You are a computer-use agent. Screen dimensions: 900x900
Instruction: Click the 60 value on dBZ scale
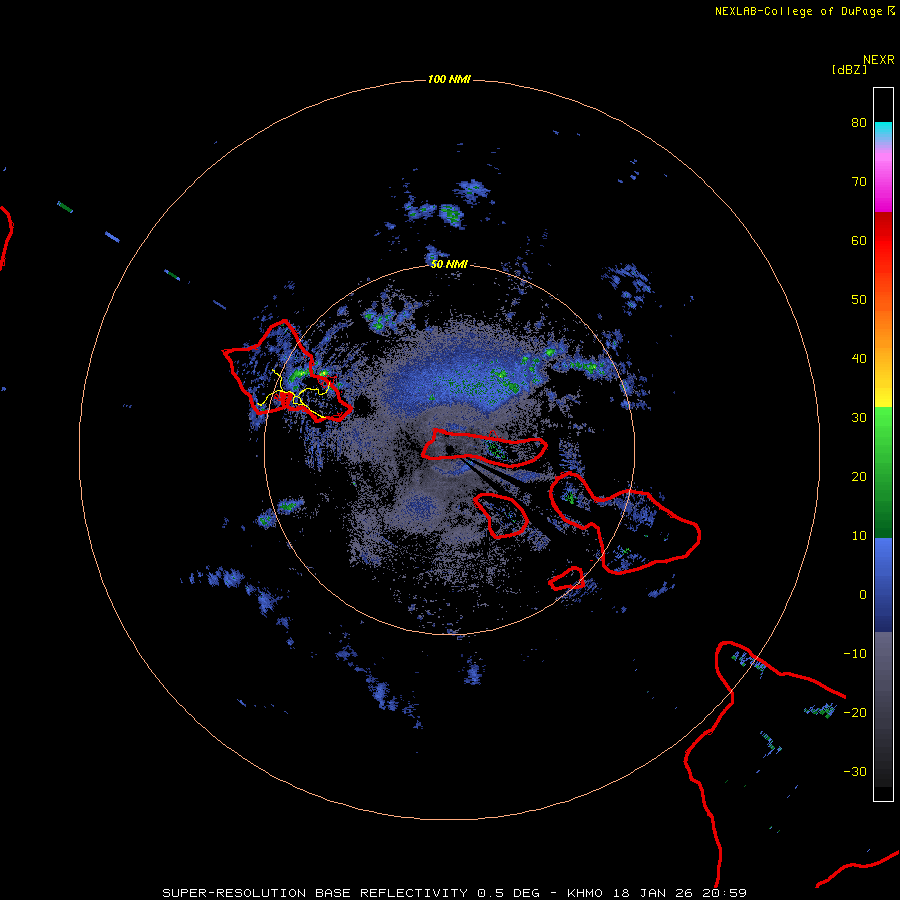(859, 240)
